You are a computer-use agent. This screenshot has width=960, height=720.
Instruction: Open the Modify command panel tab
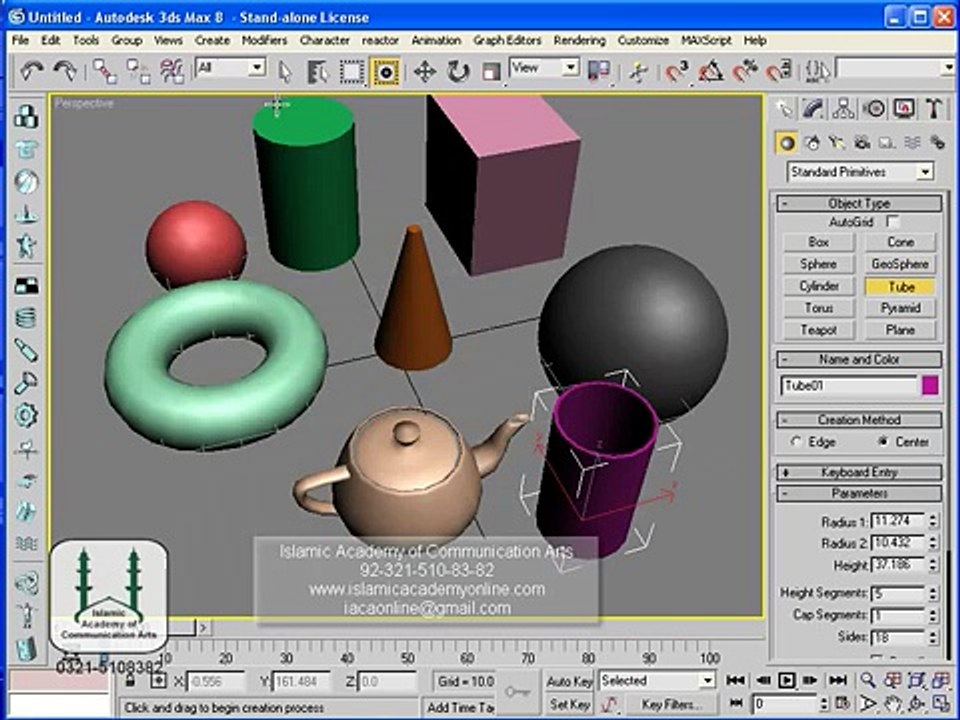(x=814, y=109)
